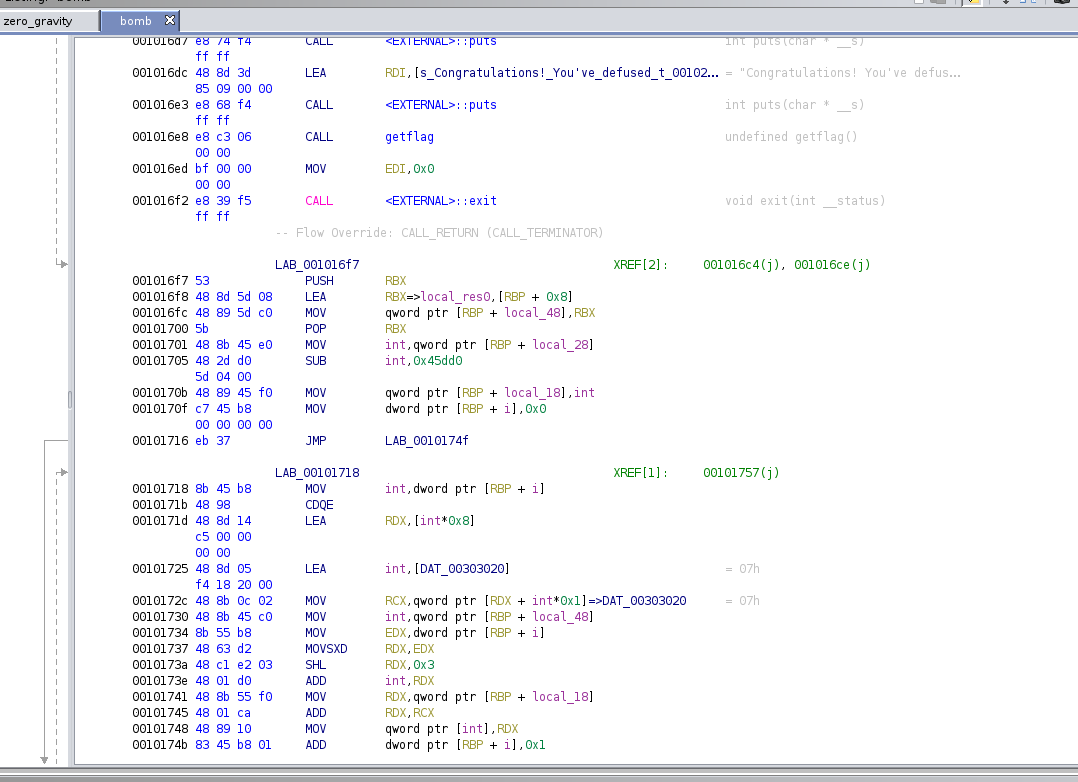
Task: Click the XREF[2]: header
Action: tap(640, 265)
